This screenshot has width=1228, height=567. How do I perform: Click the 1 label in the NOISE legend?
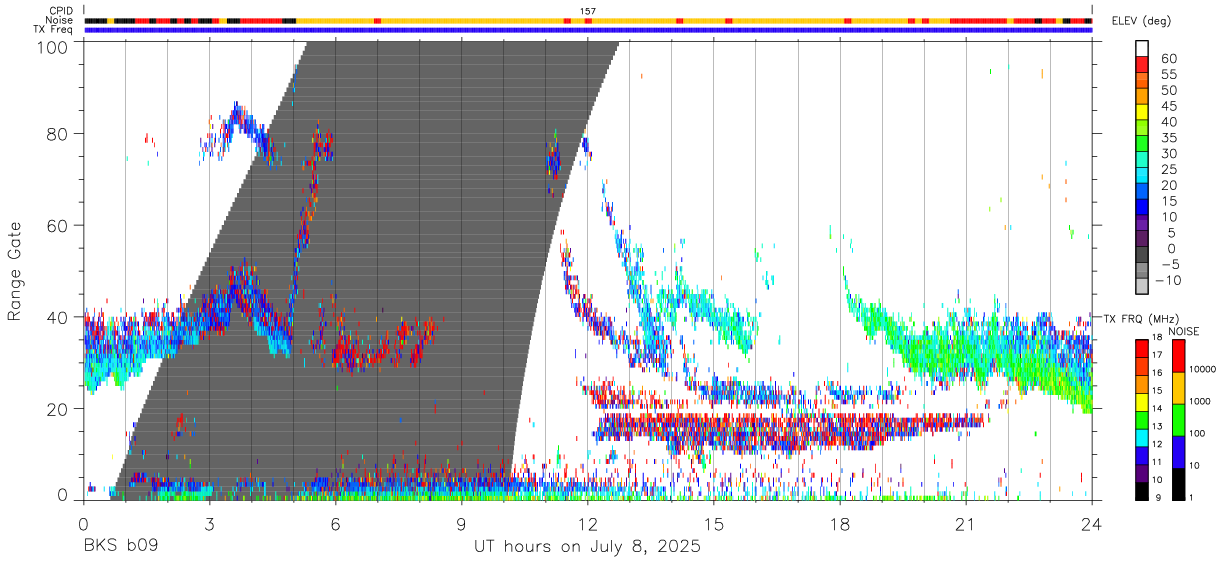[1189, 497]
